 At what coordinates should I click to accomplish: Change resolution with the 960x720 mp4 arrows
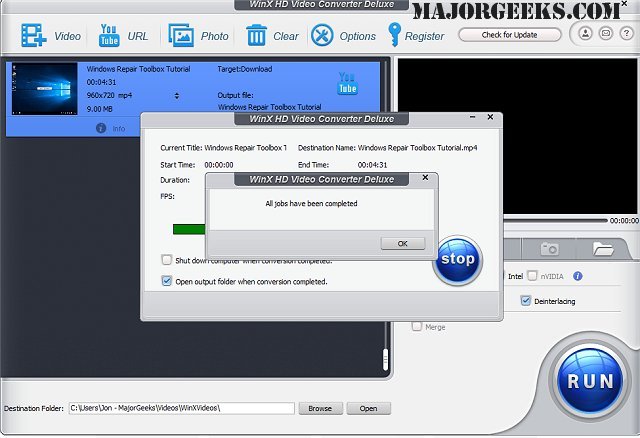coord(177,96)
